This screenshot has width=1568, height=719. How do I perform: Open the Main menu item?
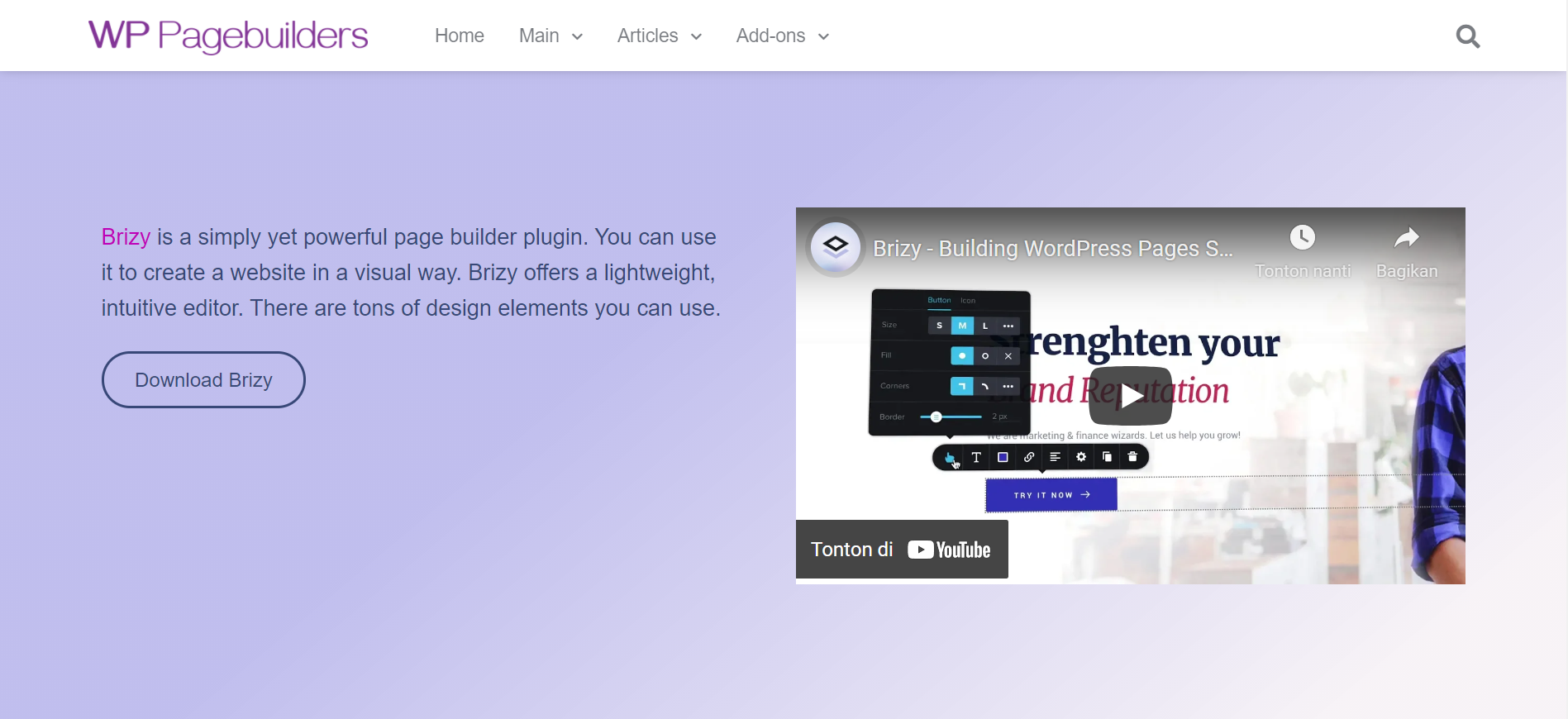point(539,36)
